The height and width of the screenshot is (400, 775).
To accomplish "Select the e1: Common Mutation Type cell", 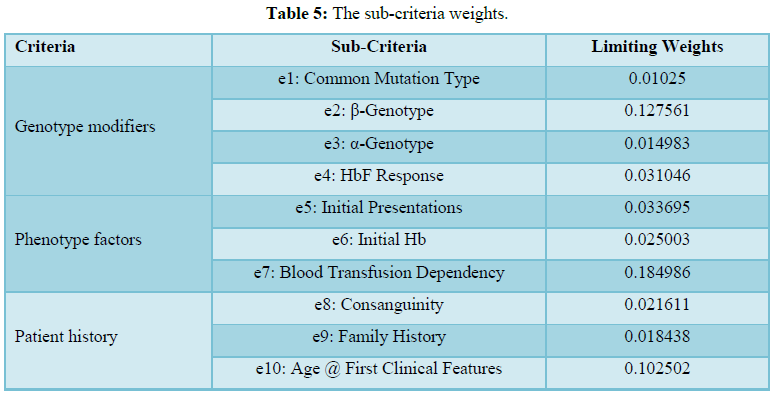I will tap(378, 79).
